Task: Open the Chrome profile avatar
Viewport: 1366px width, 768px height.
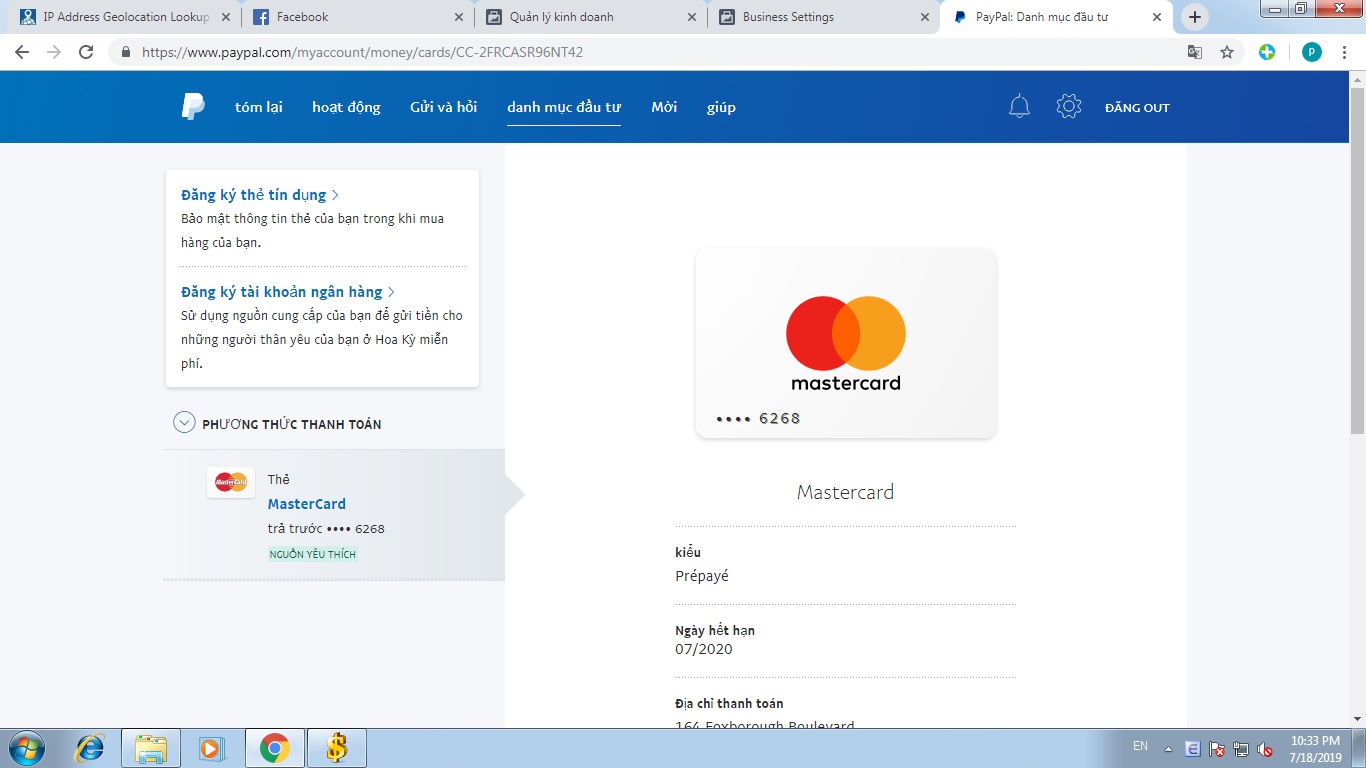Action: tap(1312, 52)
